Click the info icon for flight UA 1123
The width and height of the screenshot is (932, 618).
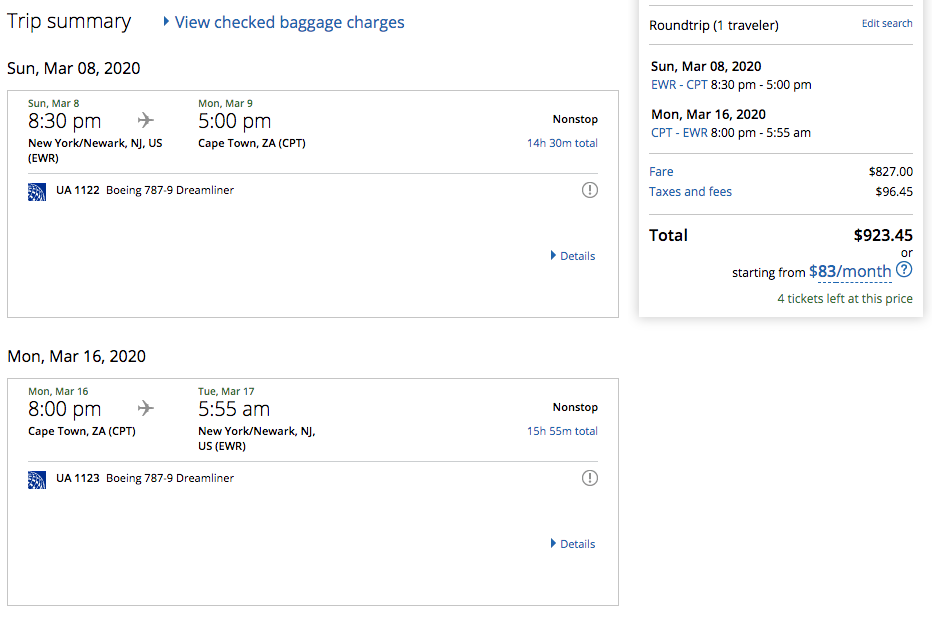point(590,478)
